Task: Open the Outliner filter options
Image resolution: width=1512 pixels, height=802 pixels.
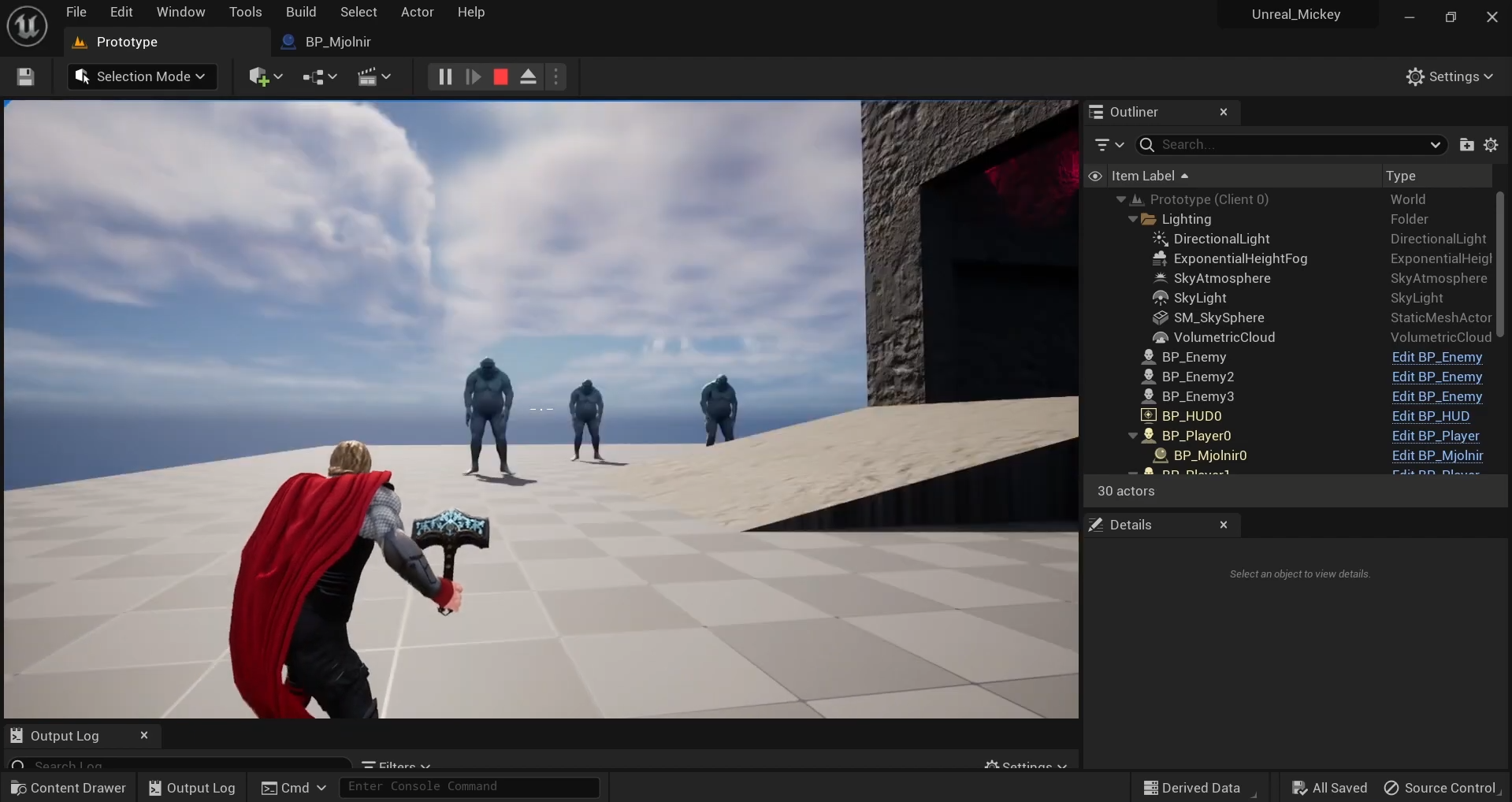Action: 1109,145
